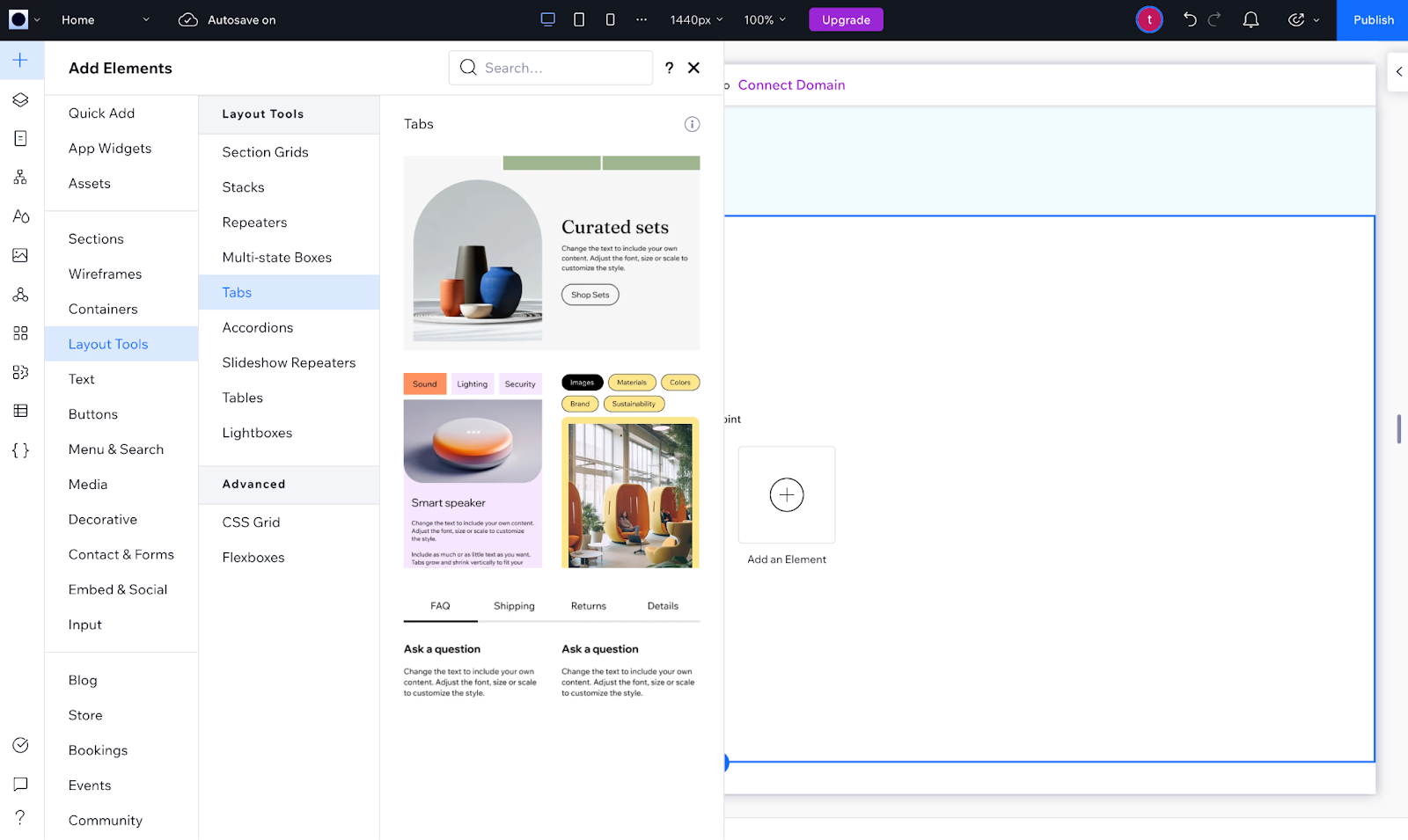Open the Media image icon in sidebar
This screenshot has width=1408, height=840.
coord(20,255)
